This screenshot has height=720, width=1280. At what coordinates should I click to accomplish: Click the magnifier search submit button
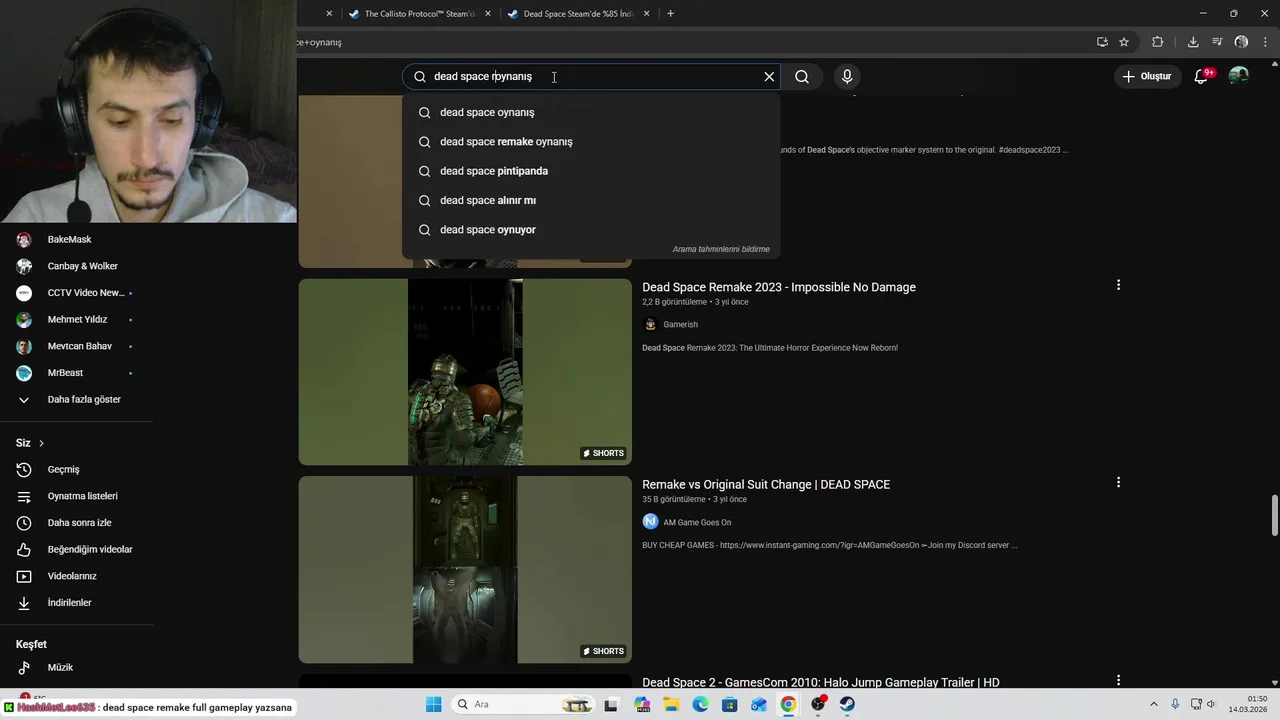(802, 76)
